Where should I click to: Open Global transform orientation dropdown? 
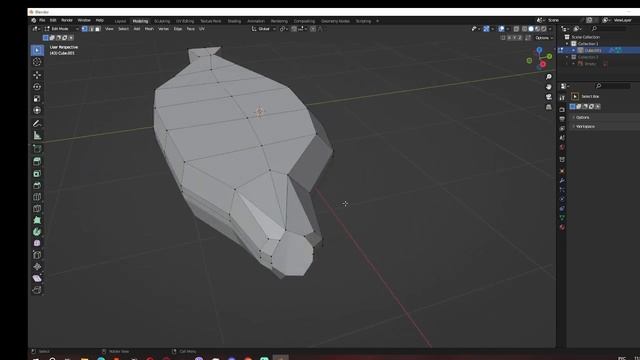264,29
